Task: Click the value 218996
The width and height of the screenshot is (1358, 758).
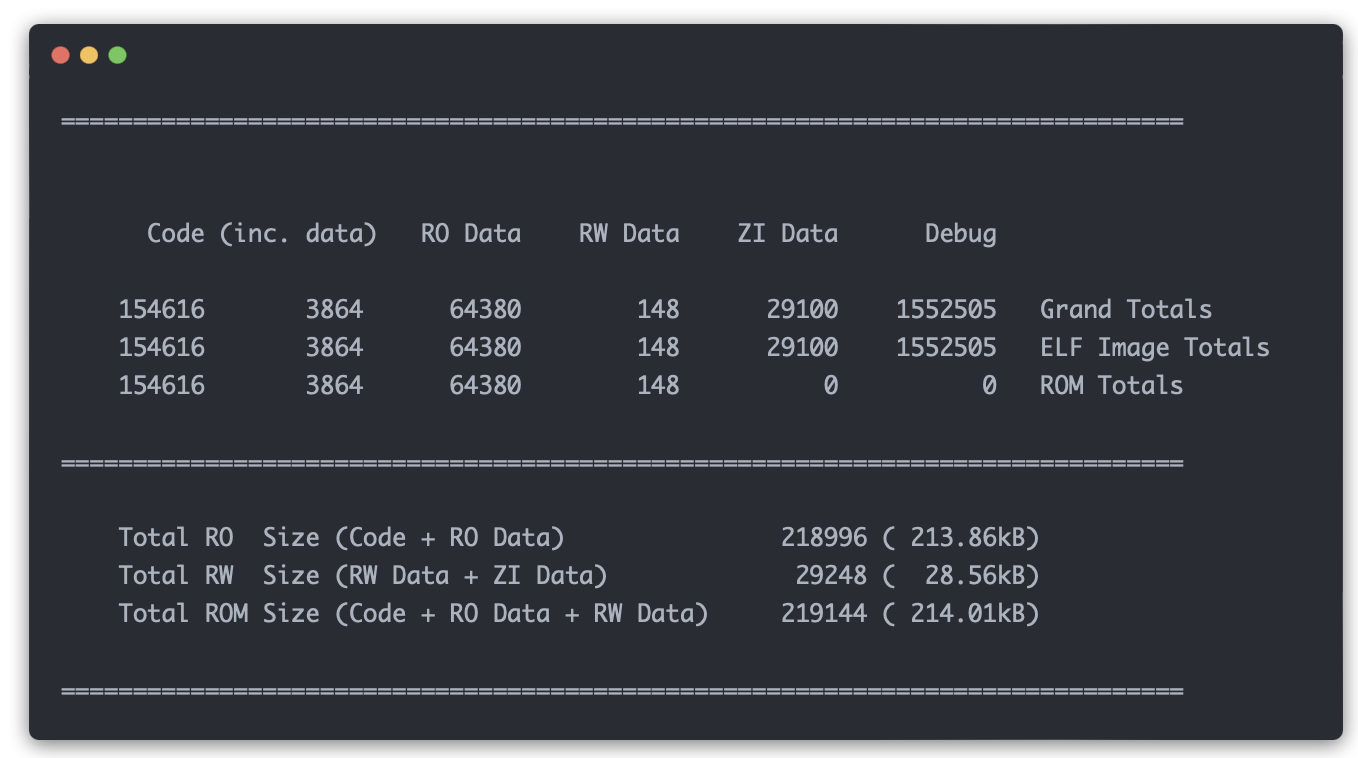Action: coord(824,538)
